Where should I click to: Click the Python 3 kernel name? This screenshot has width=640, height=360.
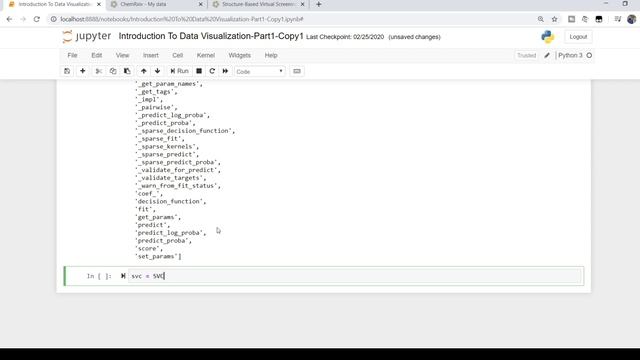pos(570,55)
